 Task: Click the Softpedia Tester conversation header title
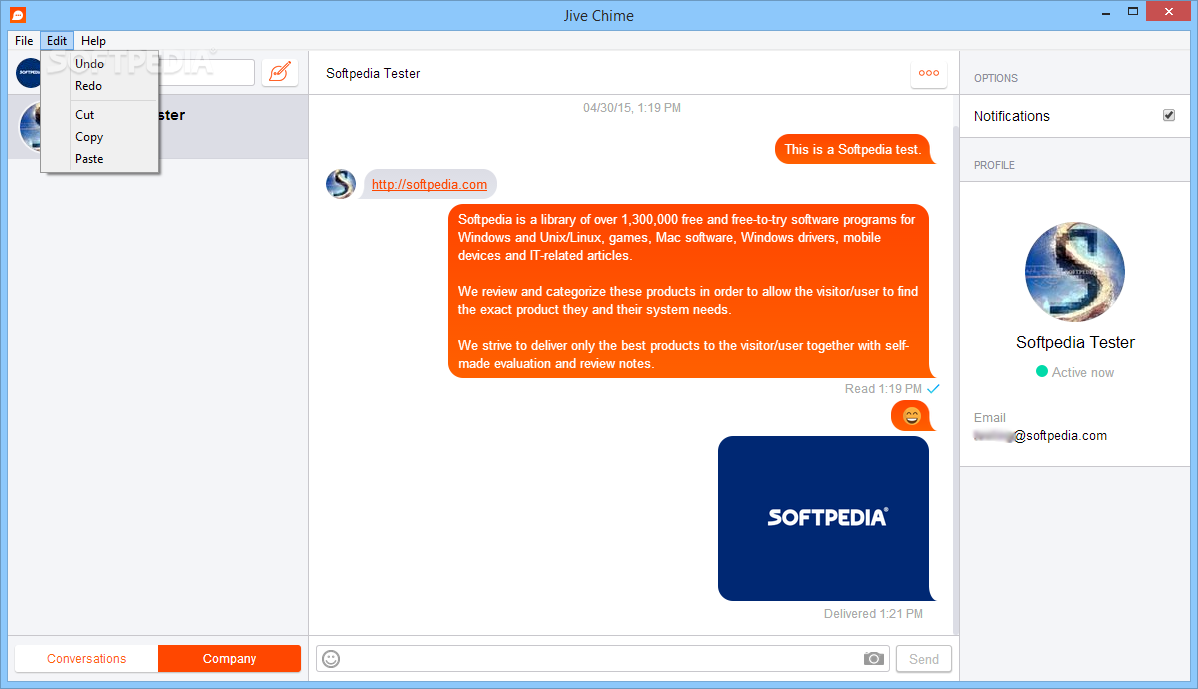[373, 73]
